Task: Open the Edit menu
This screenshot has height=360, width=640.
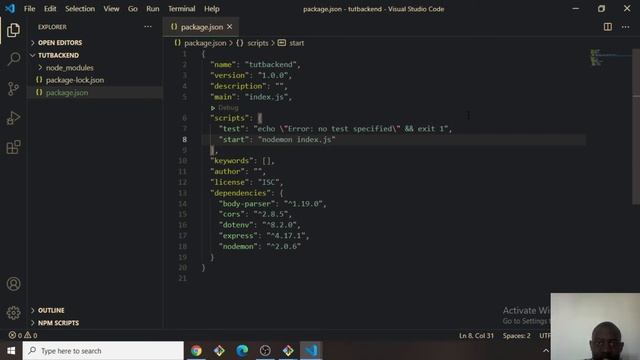Action: coord(50,9)
